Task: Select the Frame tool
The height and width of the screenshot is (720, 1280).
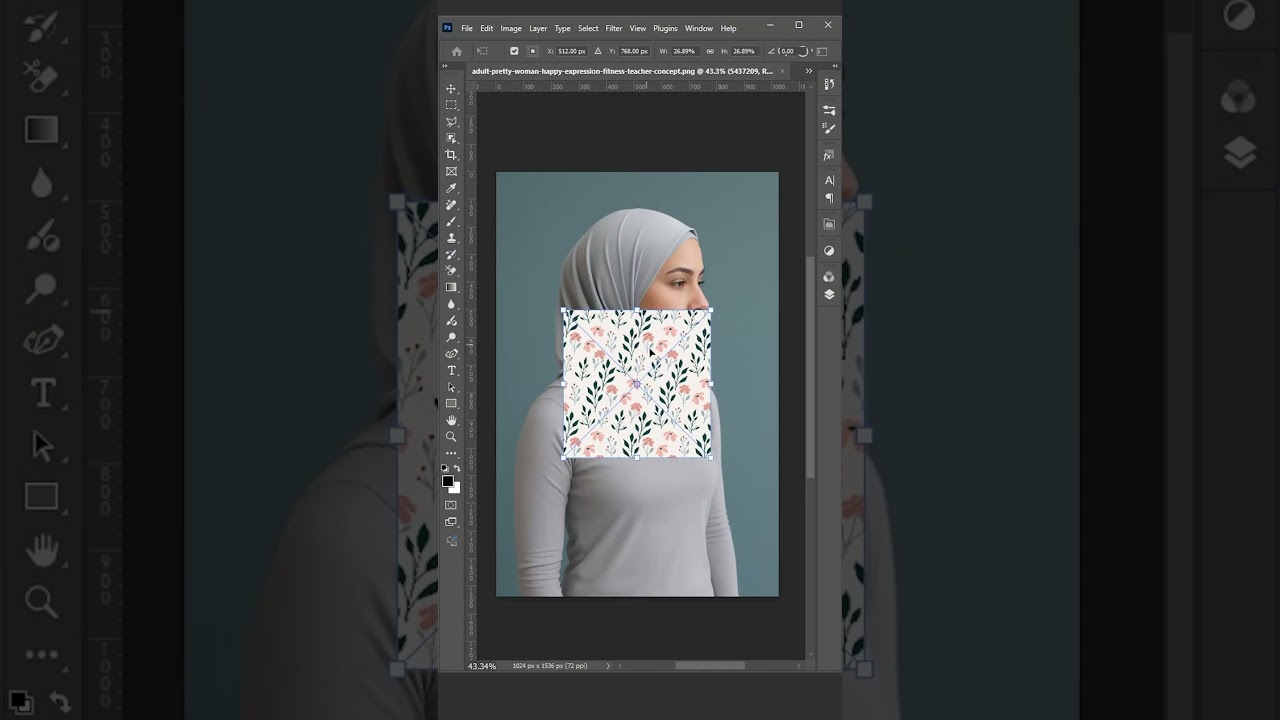Action: pyautogui.click(x=451, y=172)
